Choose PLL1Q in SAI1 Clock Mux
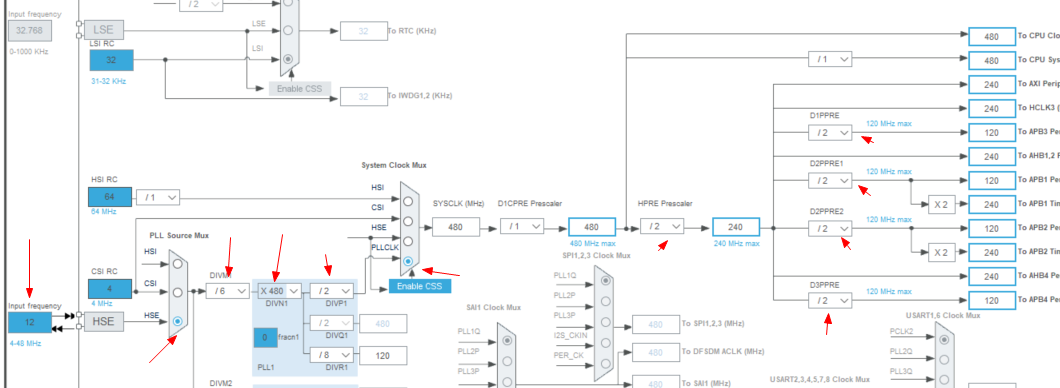This screenshot has width=1060, height=388. point(507,341)
